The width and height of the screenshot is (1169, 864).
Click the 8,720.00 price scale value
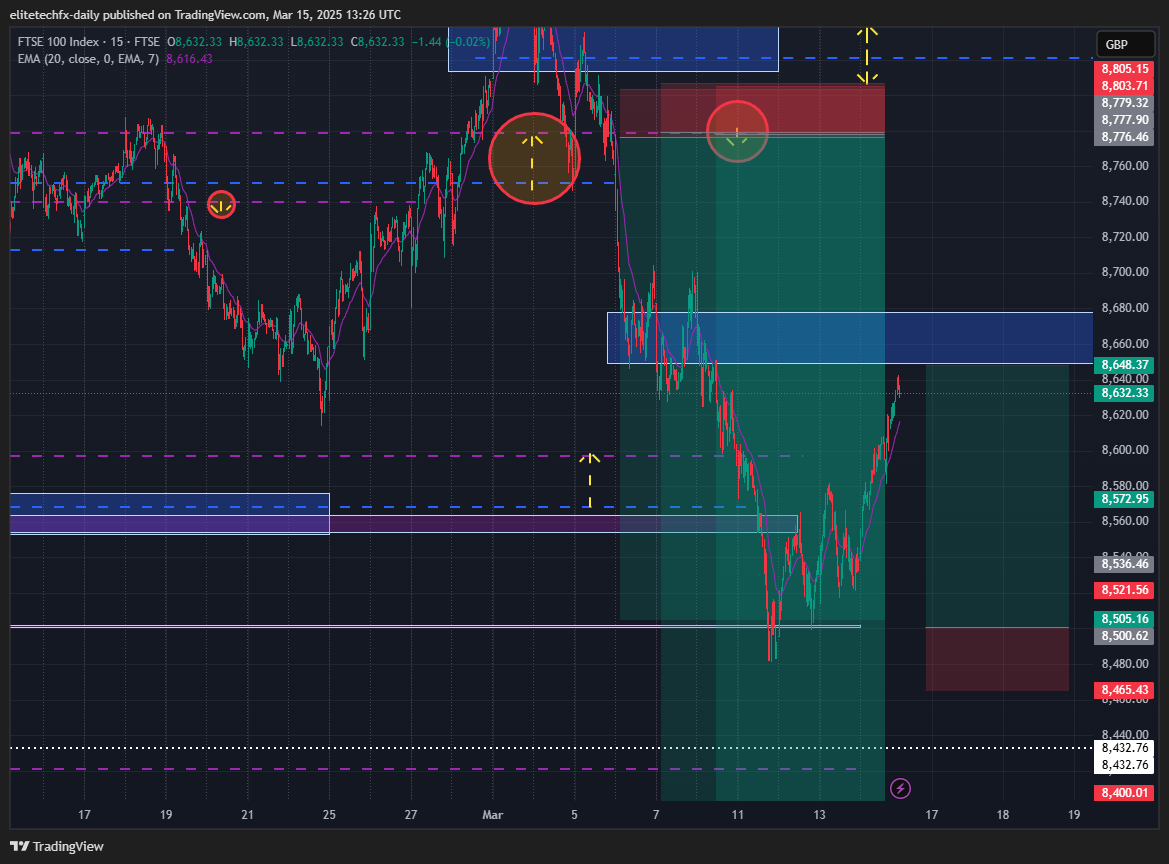pos(1124,237)
